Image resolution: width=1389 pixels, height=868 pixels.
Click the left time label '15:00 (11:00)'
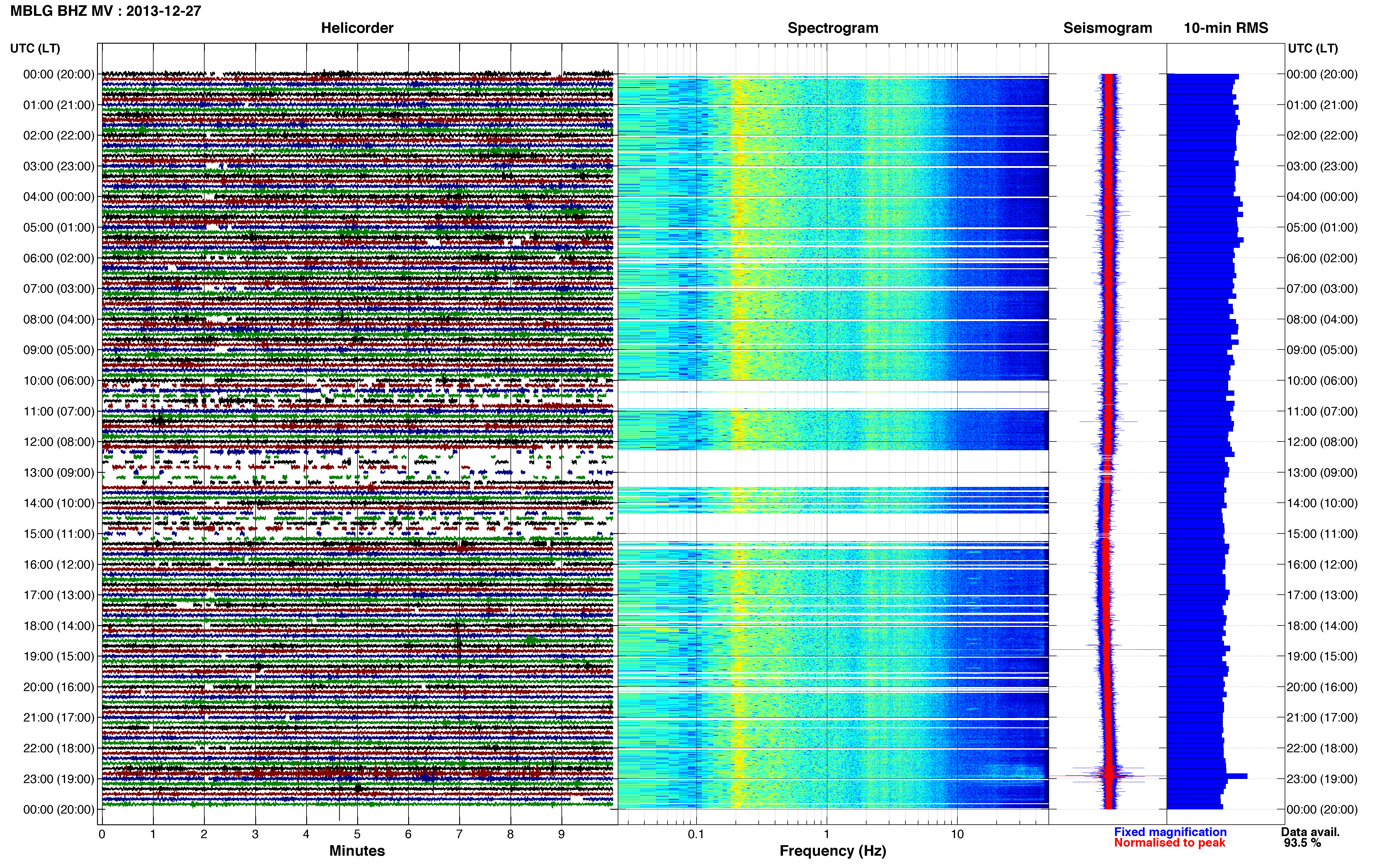click(x=59, y=534)
